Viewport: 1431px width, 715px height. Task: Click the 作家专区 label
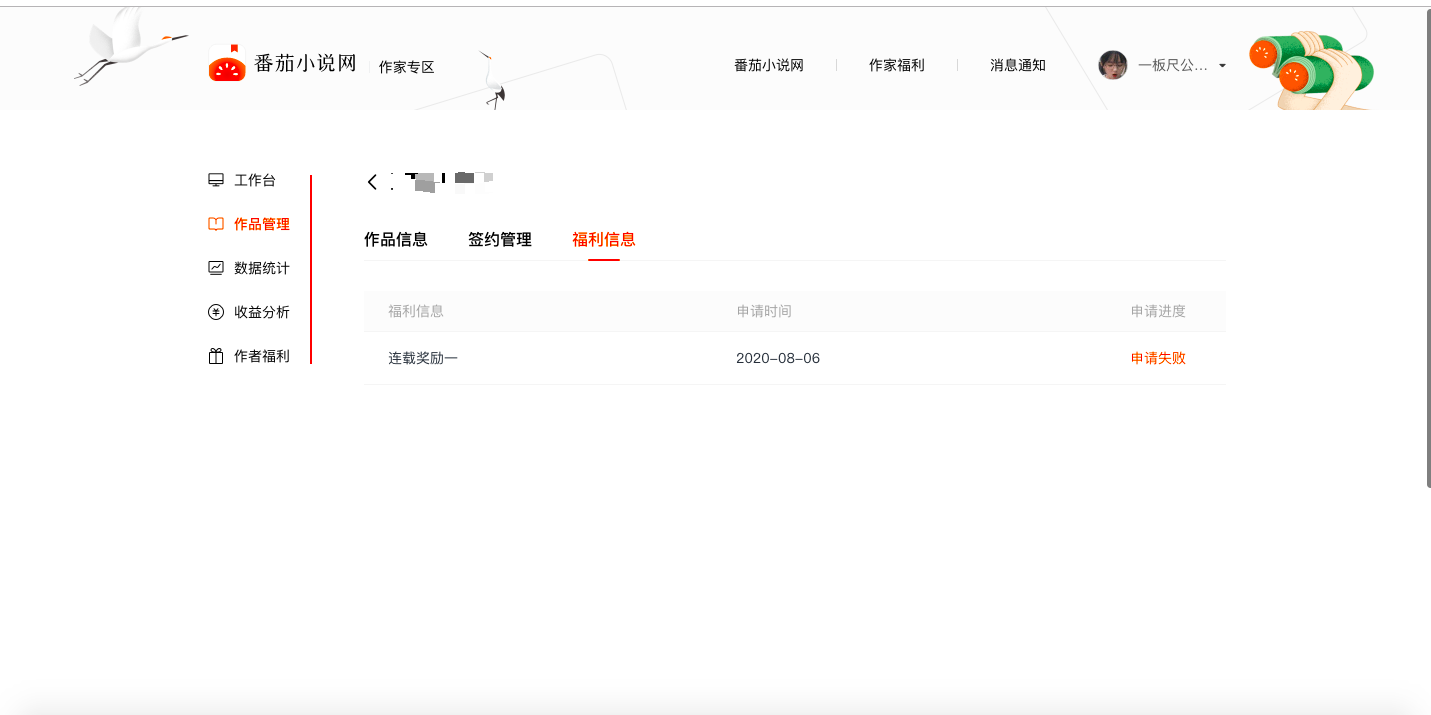(x=407, y=67)
